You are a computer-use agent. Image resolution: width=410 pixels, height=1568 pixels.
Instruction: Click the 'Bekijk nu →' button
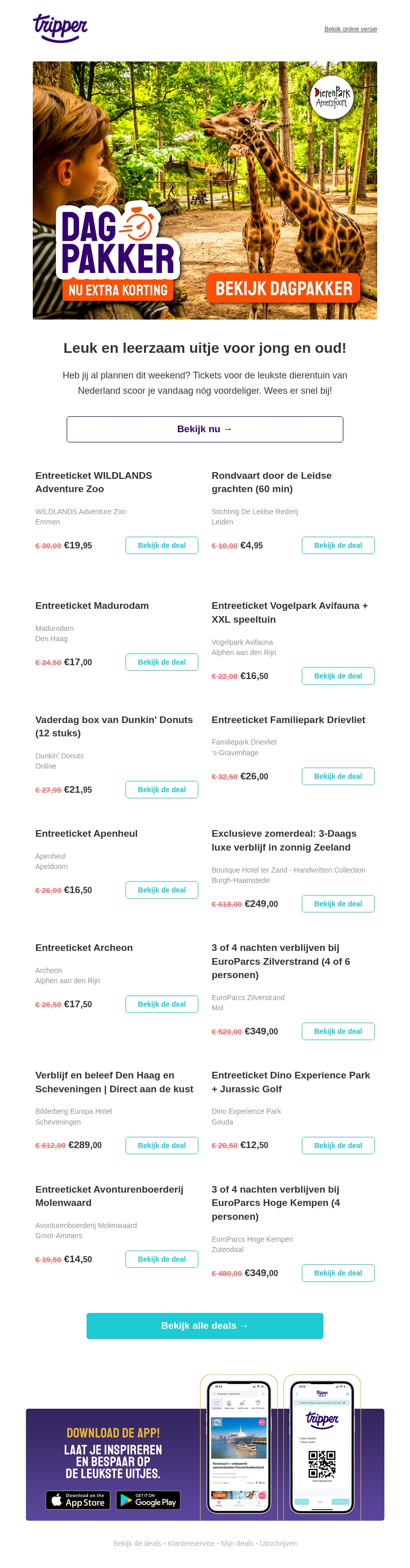(x=204, y=429)
